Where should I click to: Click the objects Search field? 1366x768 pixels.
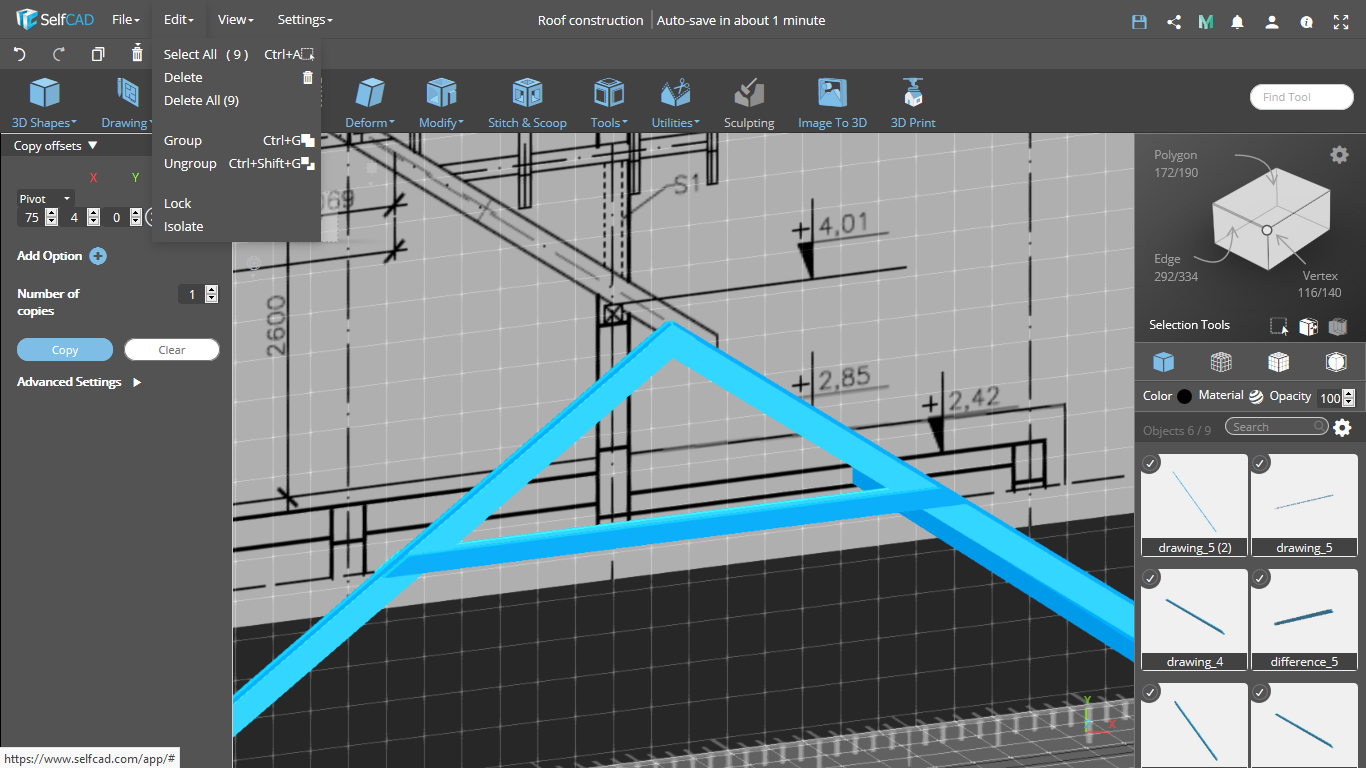click(x=1278, y=427)
